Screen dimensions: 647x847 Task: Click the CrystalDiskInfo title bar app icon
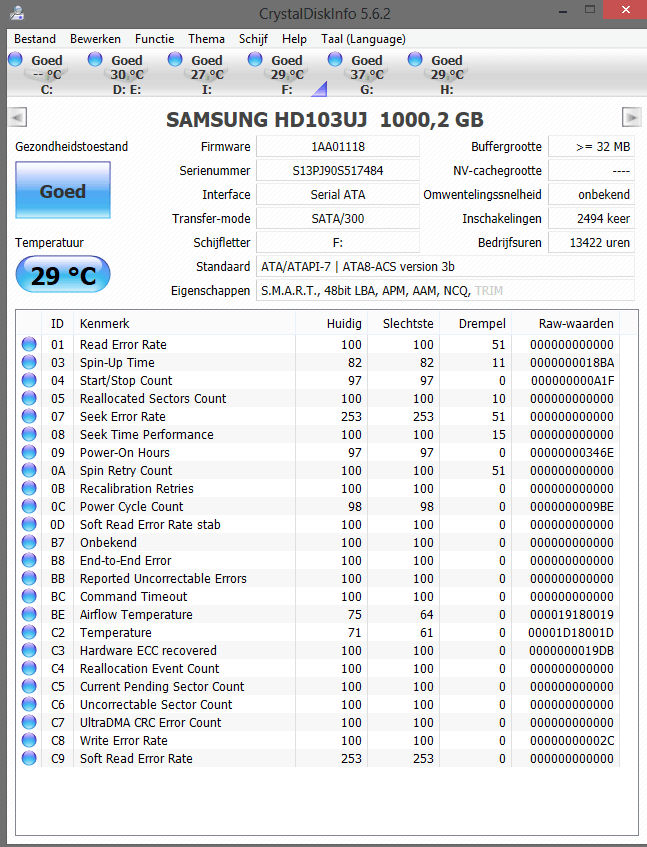pyautogui.click(x=17, y=12)
